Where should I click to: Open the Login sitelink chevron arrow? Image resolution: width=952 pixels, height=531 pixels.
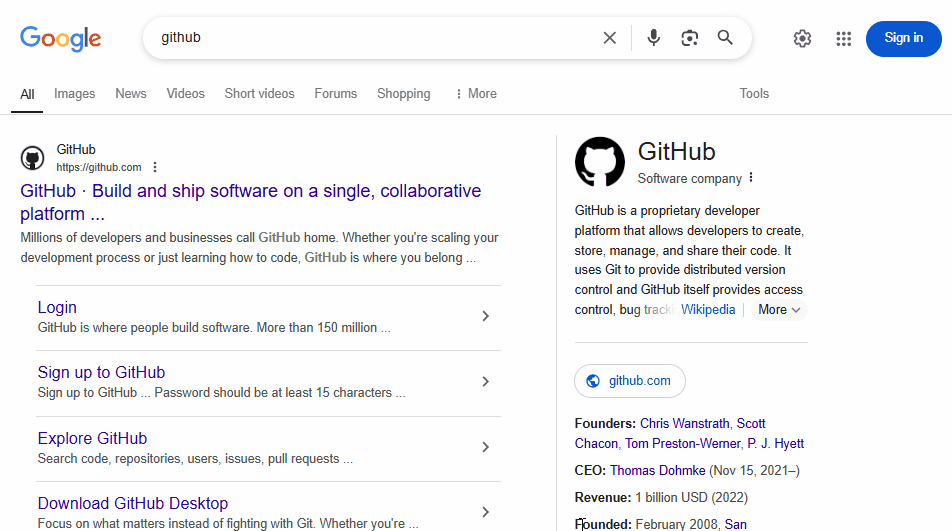tap(486, 316)
